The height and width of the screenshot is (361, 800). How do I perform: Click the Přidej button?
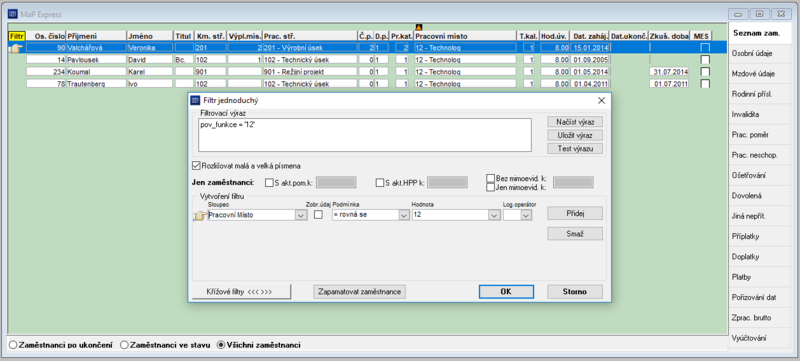click(575, 214)
